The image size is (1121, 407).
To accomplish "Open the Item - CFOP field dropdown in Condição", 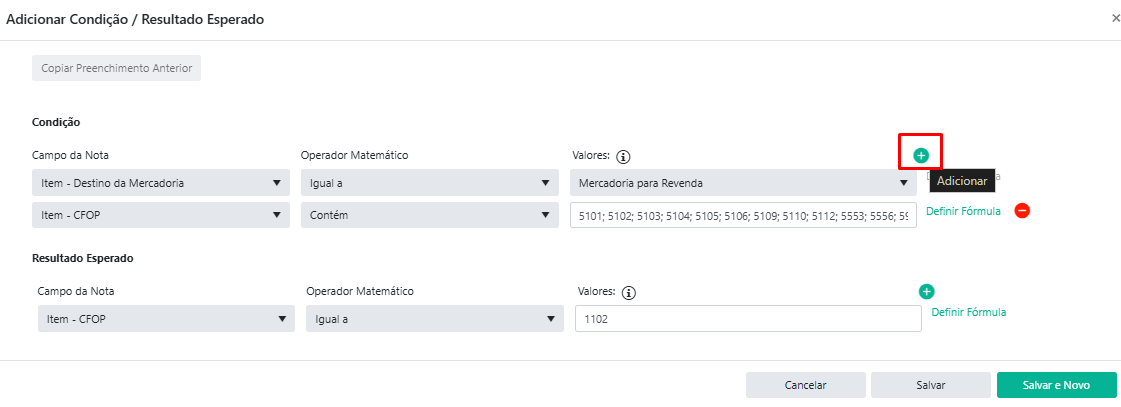I will coord(156,215).
